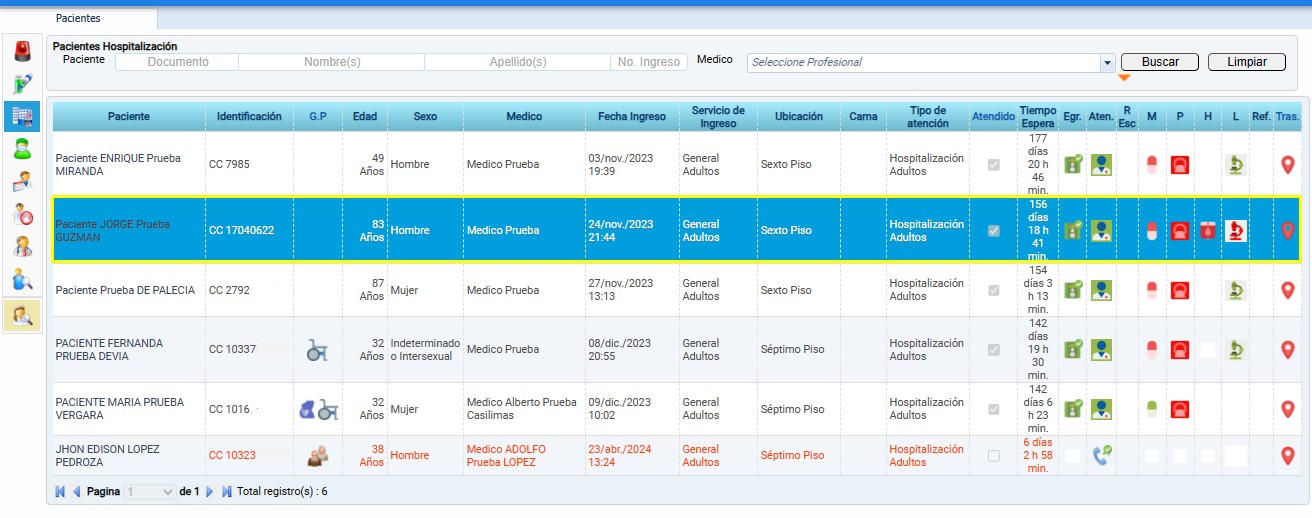The width and height of the screenshot is (1312, 518).
Task: Toggle Atendido checkbox for Prueba DE PALECIA
Action: coord(993,290)
